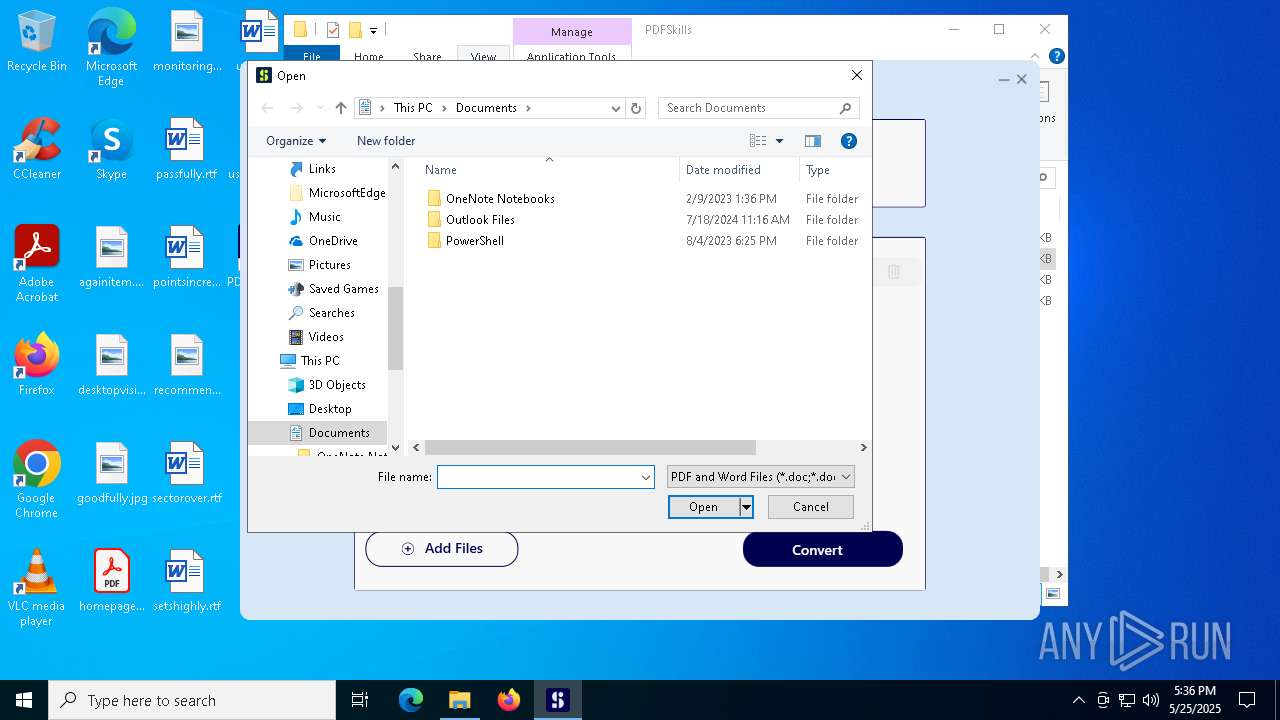Expand the address bar history dropdown

click(616, 108)
